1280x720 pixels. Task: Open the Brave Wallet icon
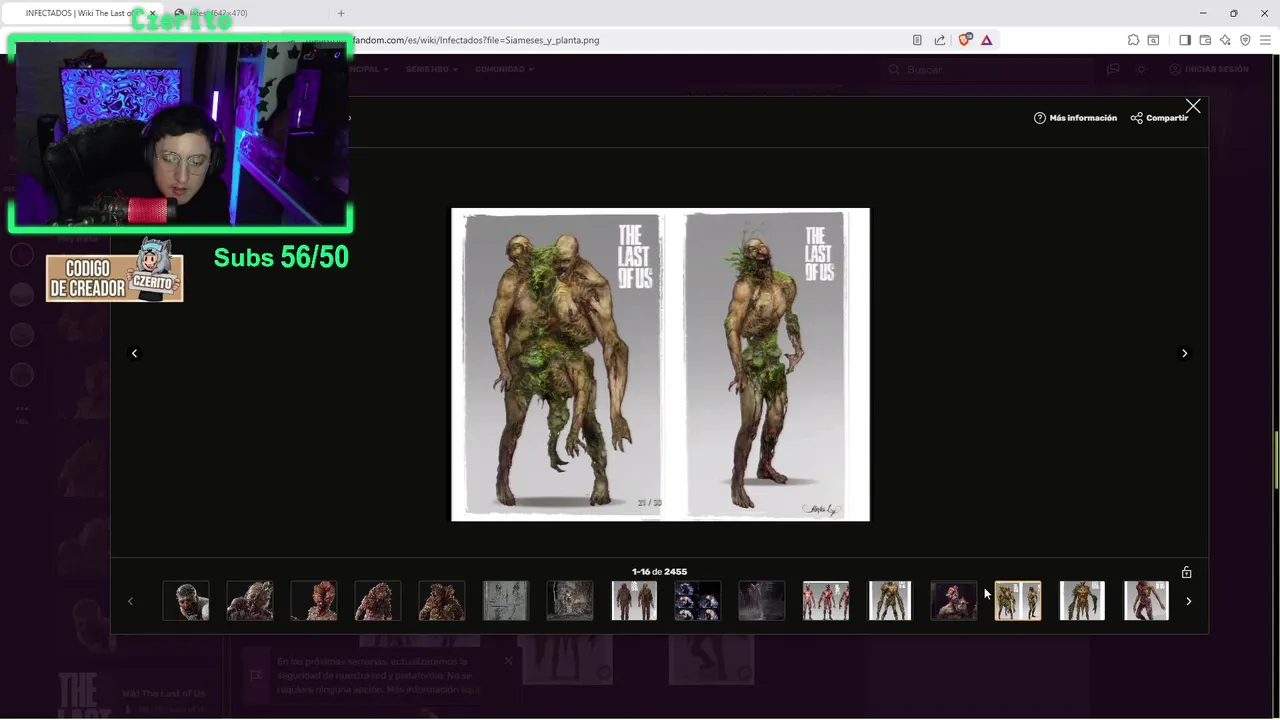click(x=1205, y=40)
